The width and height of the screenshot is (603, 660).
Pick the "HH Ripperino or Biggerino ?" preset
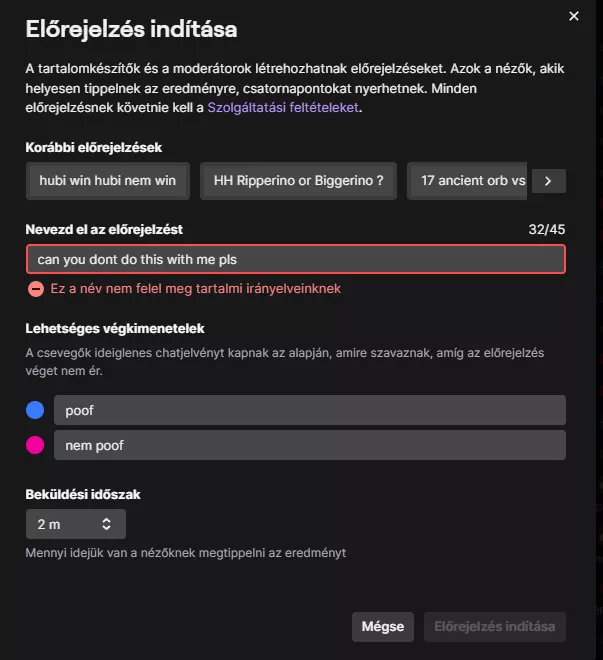(299, 181)
